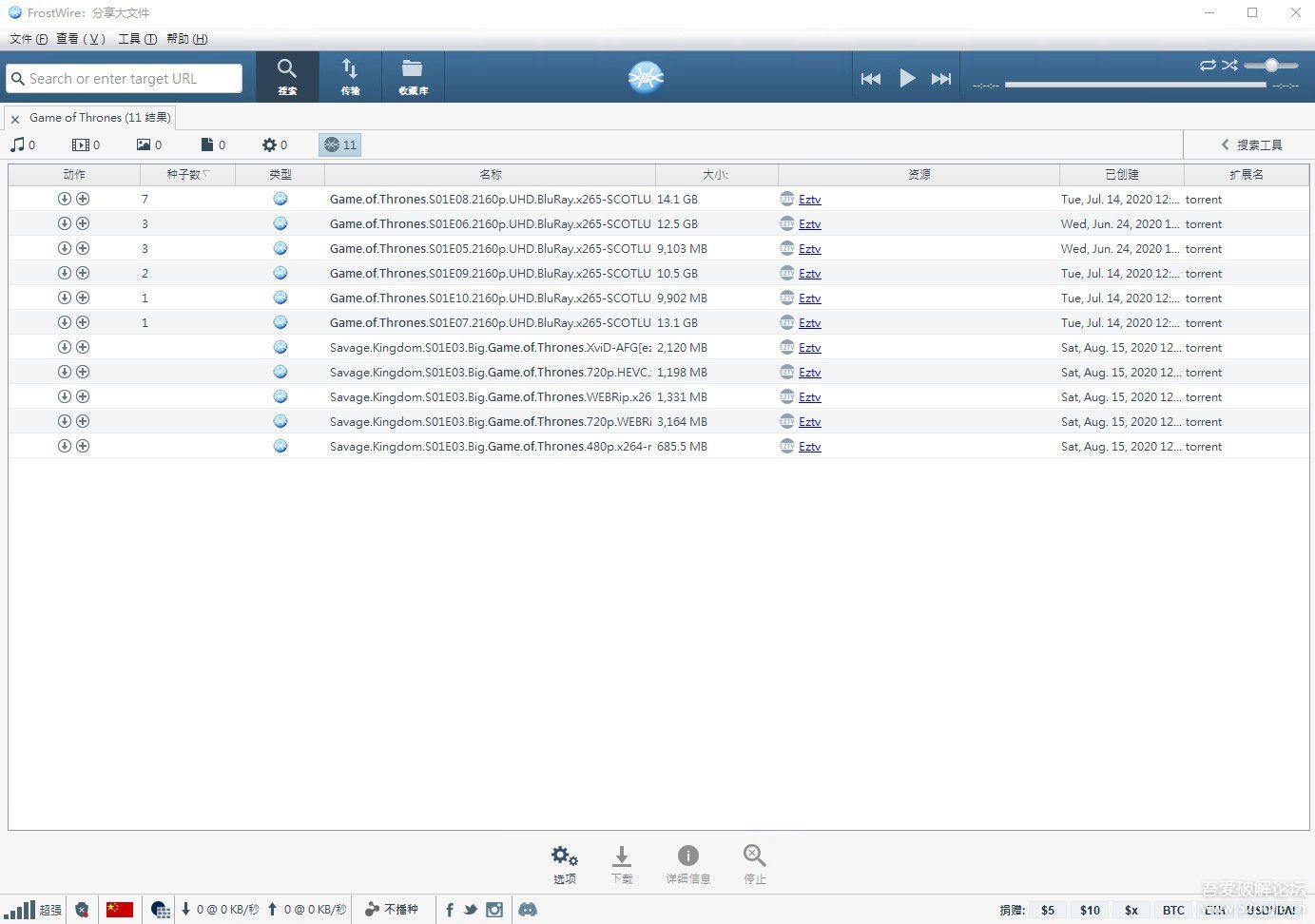Click the $5 donation button
The image size is (1315, 924).
pos(1048,909)
